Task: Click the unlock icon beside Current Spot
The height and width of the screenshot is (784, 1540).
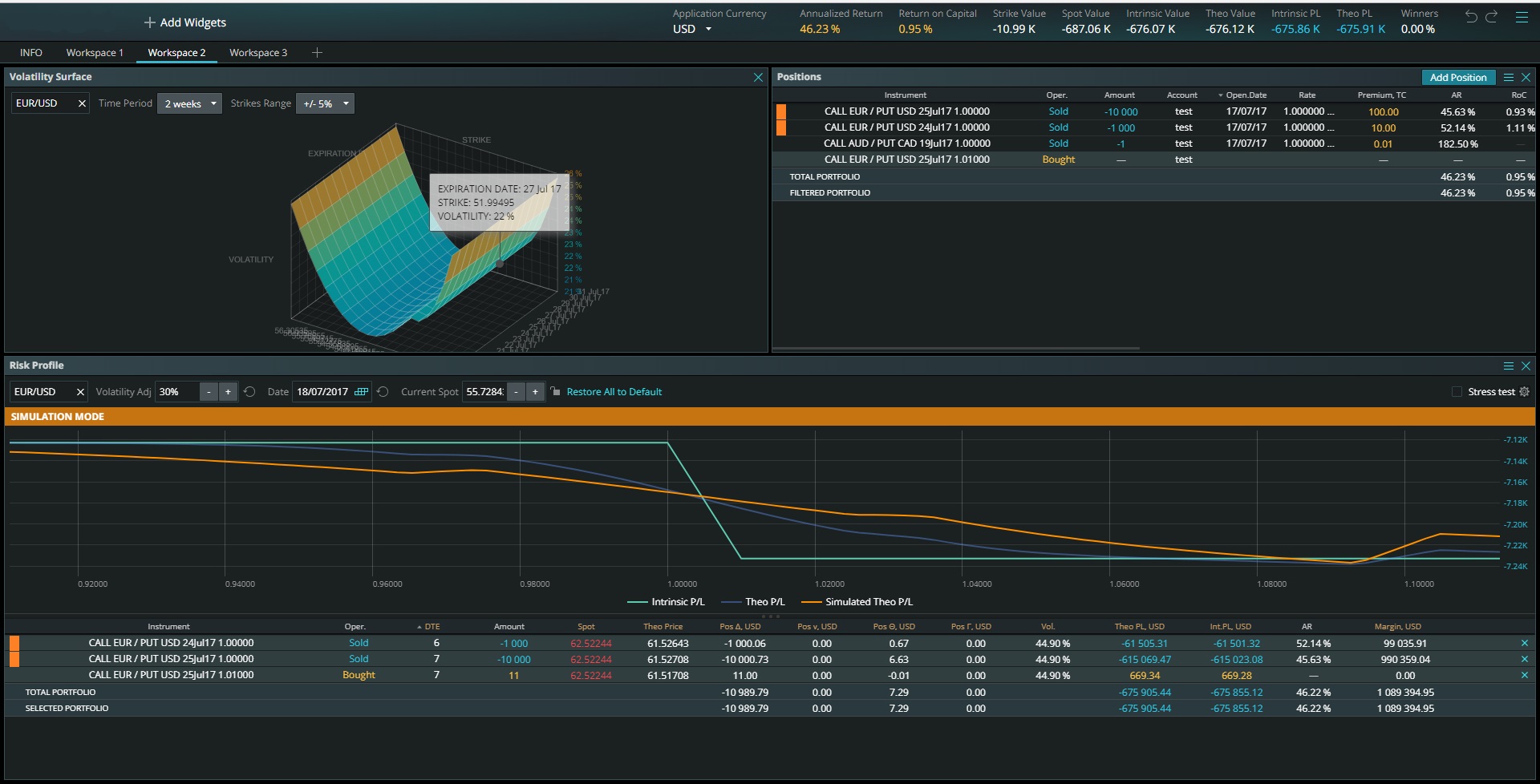Action: pyautogui.click(x=555, y=391)
